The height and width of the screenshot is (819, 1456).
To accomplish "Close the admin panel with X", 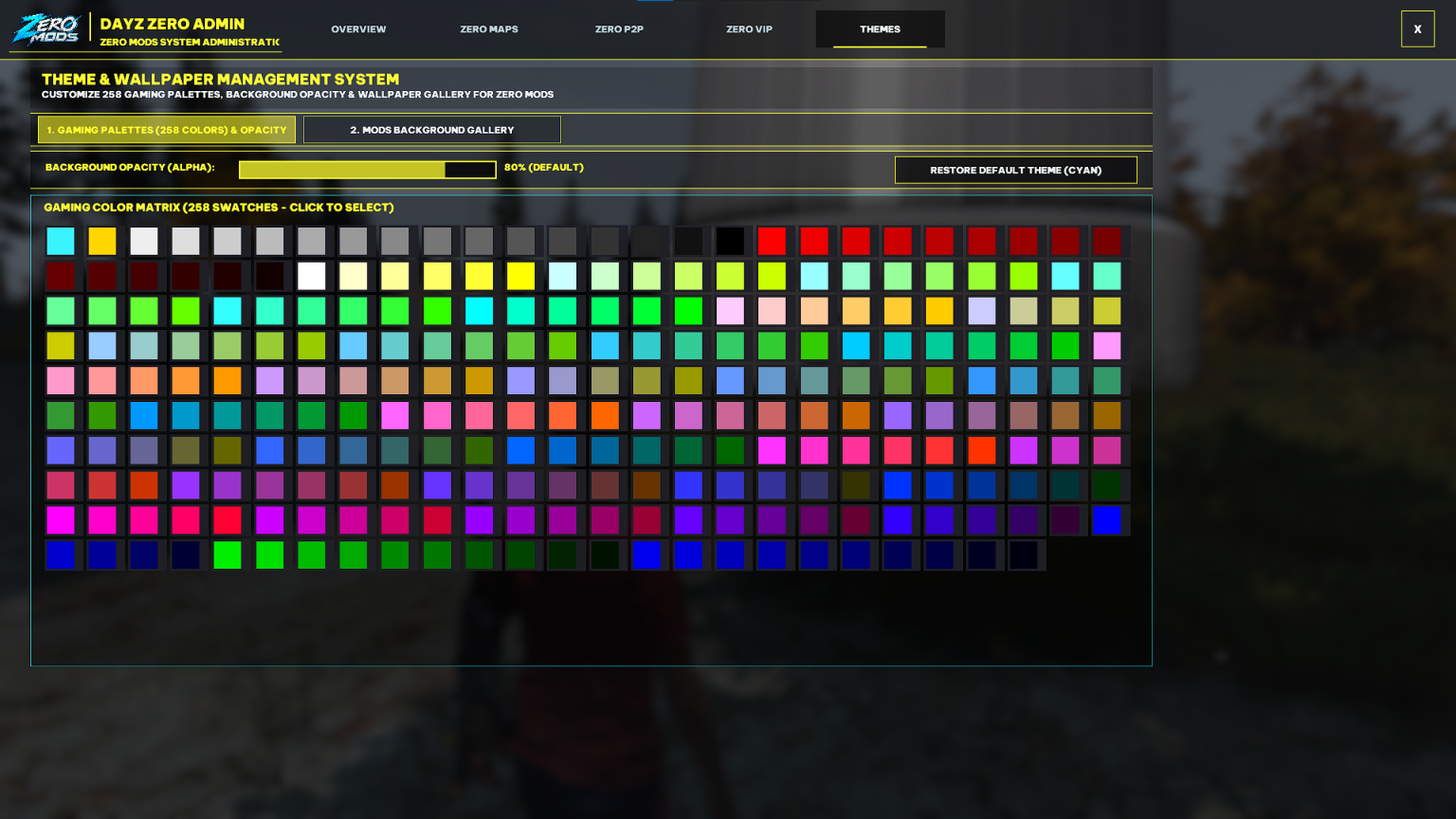I will pyautogui.click(x=1417, y=29).
